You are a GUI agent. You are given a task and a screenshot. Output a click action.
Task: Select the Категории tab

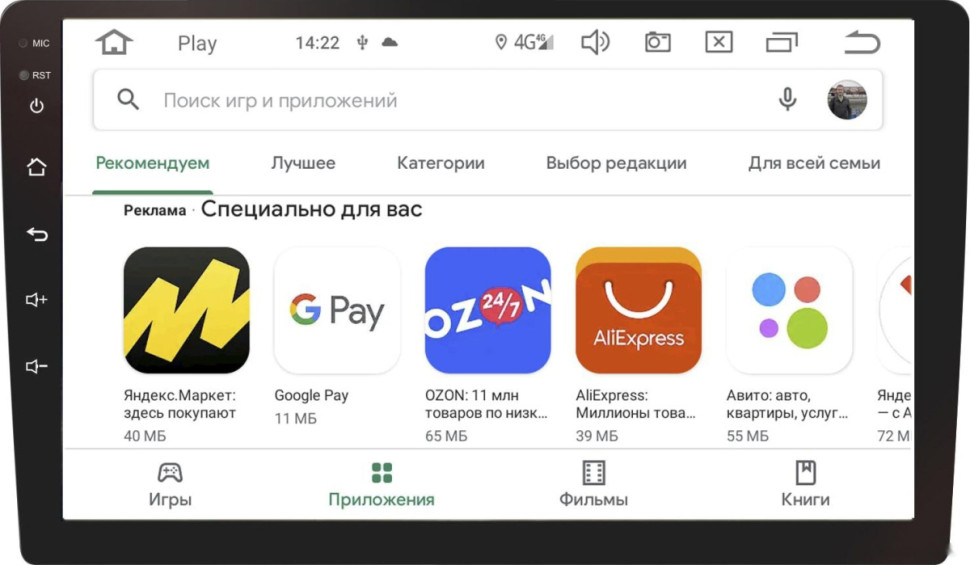point(440,163)
